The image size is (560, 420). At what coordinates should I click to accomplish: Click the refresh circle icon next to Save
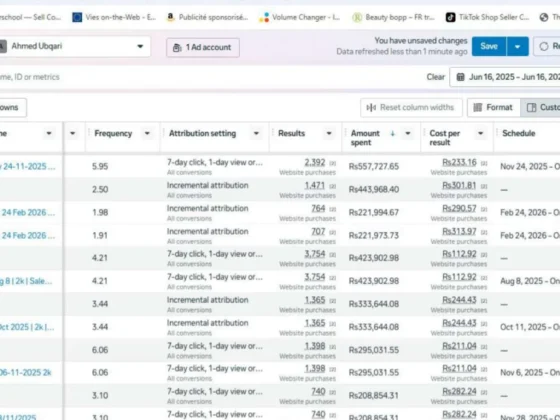tap(543, 46)
